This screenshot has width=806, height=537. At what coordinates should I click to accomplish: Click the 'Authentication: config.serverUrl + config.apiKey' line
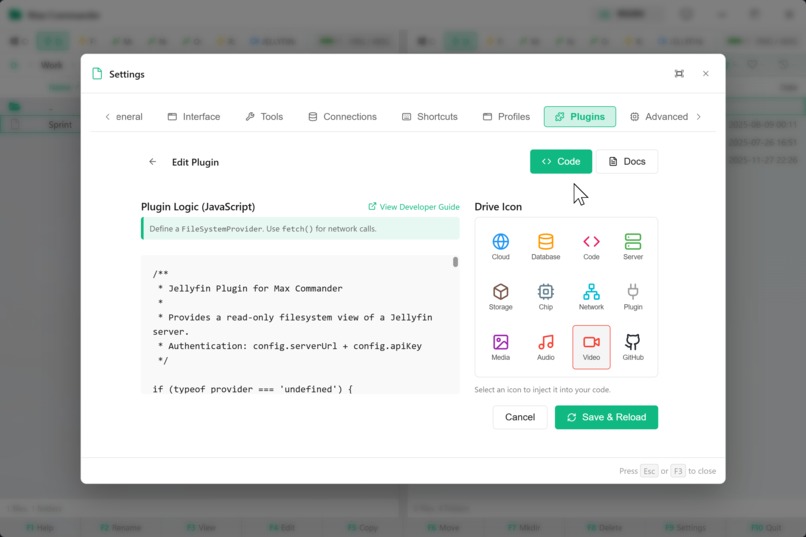(290, 346)
